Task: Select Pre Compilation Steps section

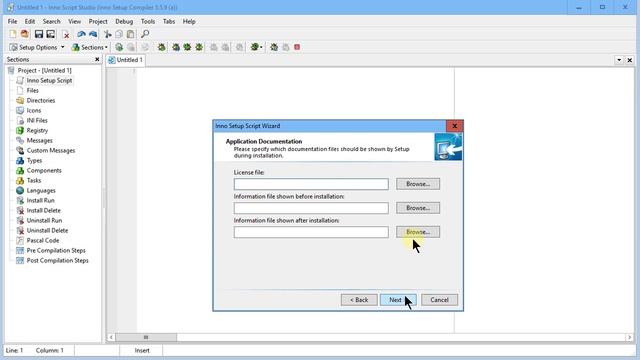Action: point(56,250)
